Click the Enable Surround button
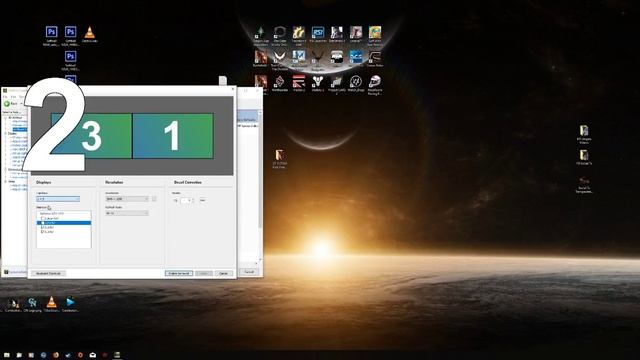 tap(179, 273)
